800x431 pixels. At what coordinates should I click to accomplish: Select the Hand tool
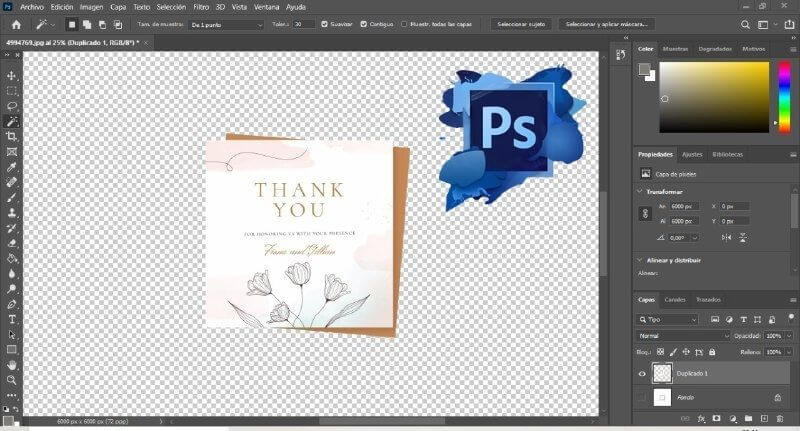click(12, 365)
